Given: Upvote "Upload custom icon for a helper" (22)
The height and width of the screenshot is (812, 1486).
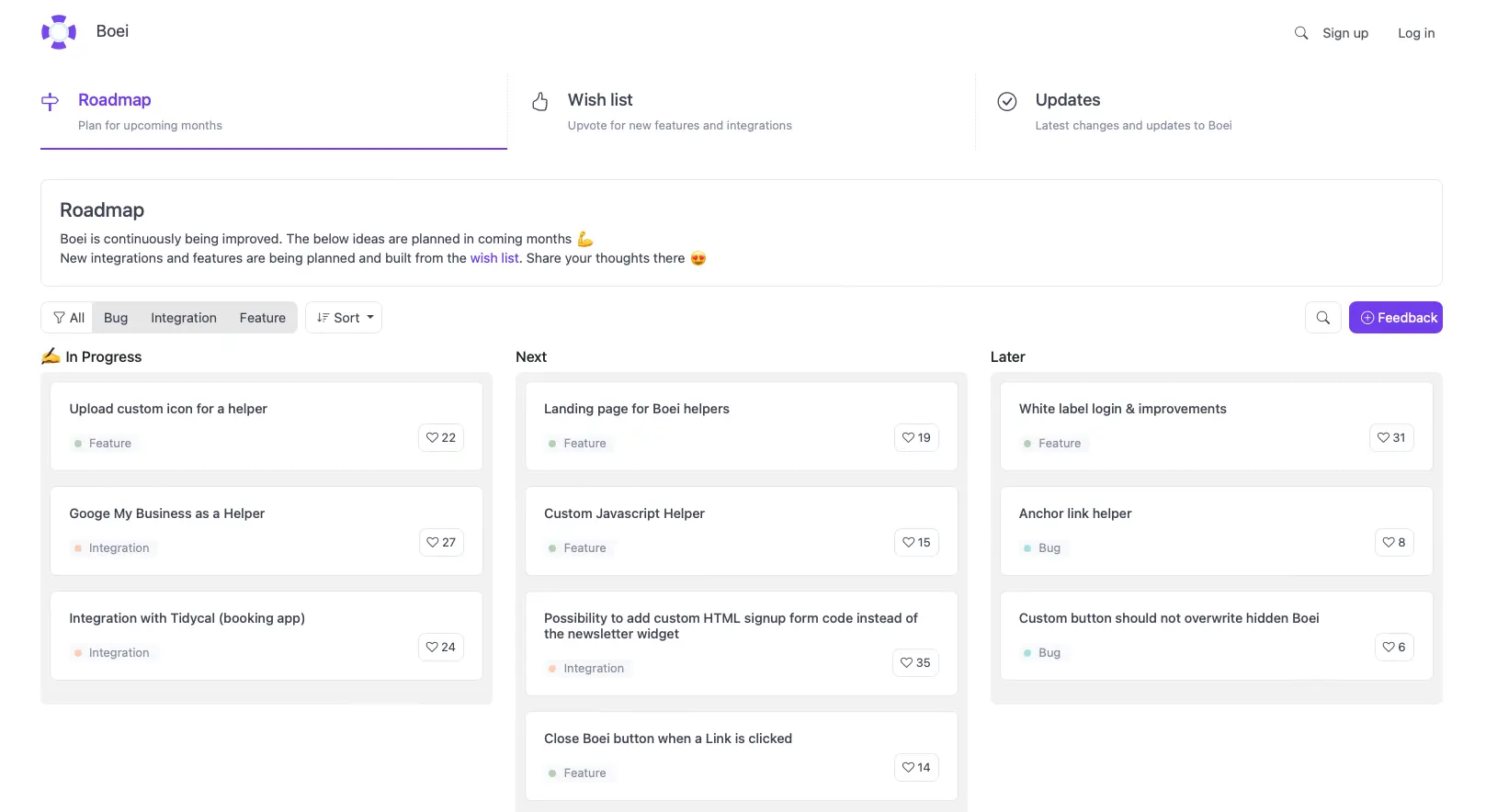Looking at the screenshot, I should [x=441, y=438].
